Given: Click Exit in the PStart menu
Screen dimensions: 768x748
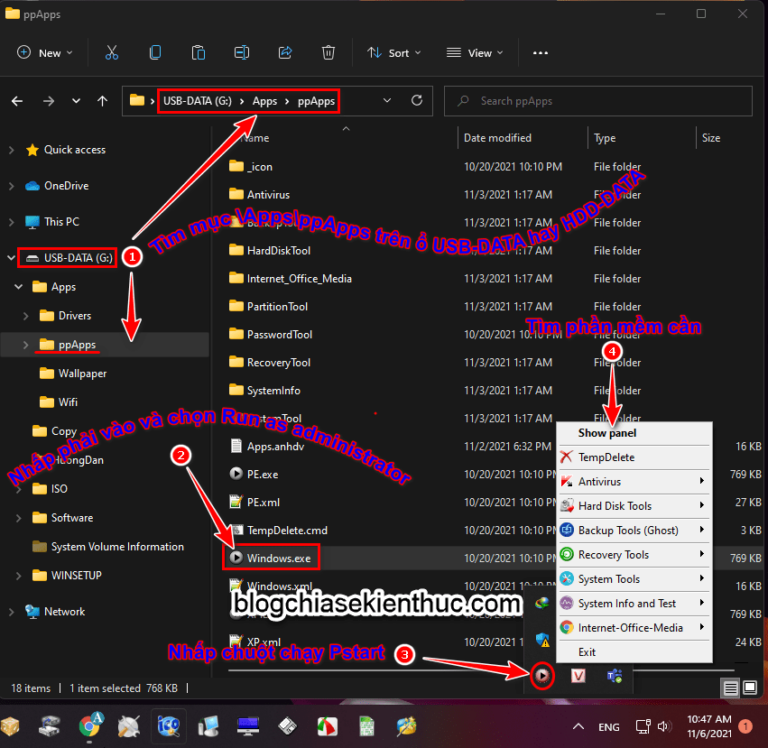Looking at the screenshot, I should click(587, 652).
